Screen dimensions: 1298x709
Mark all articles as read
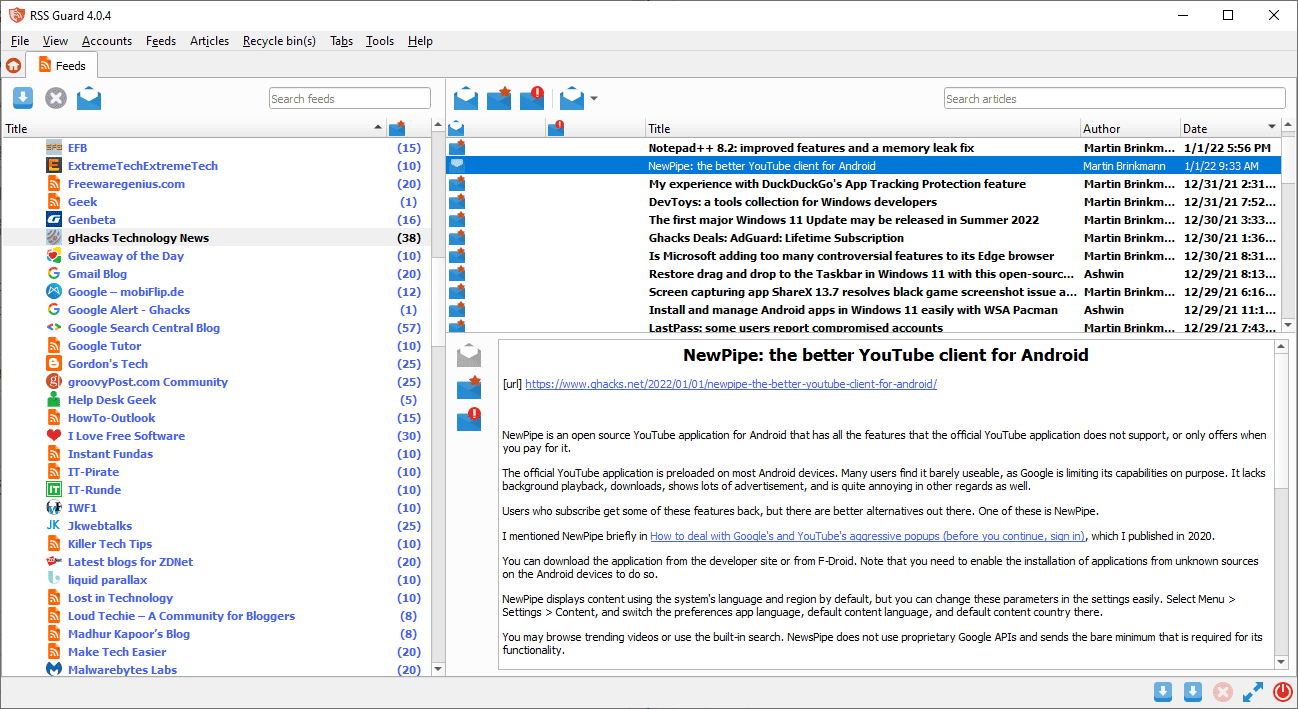click(x=88, y=98)
